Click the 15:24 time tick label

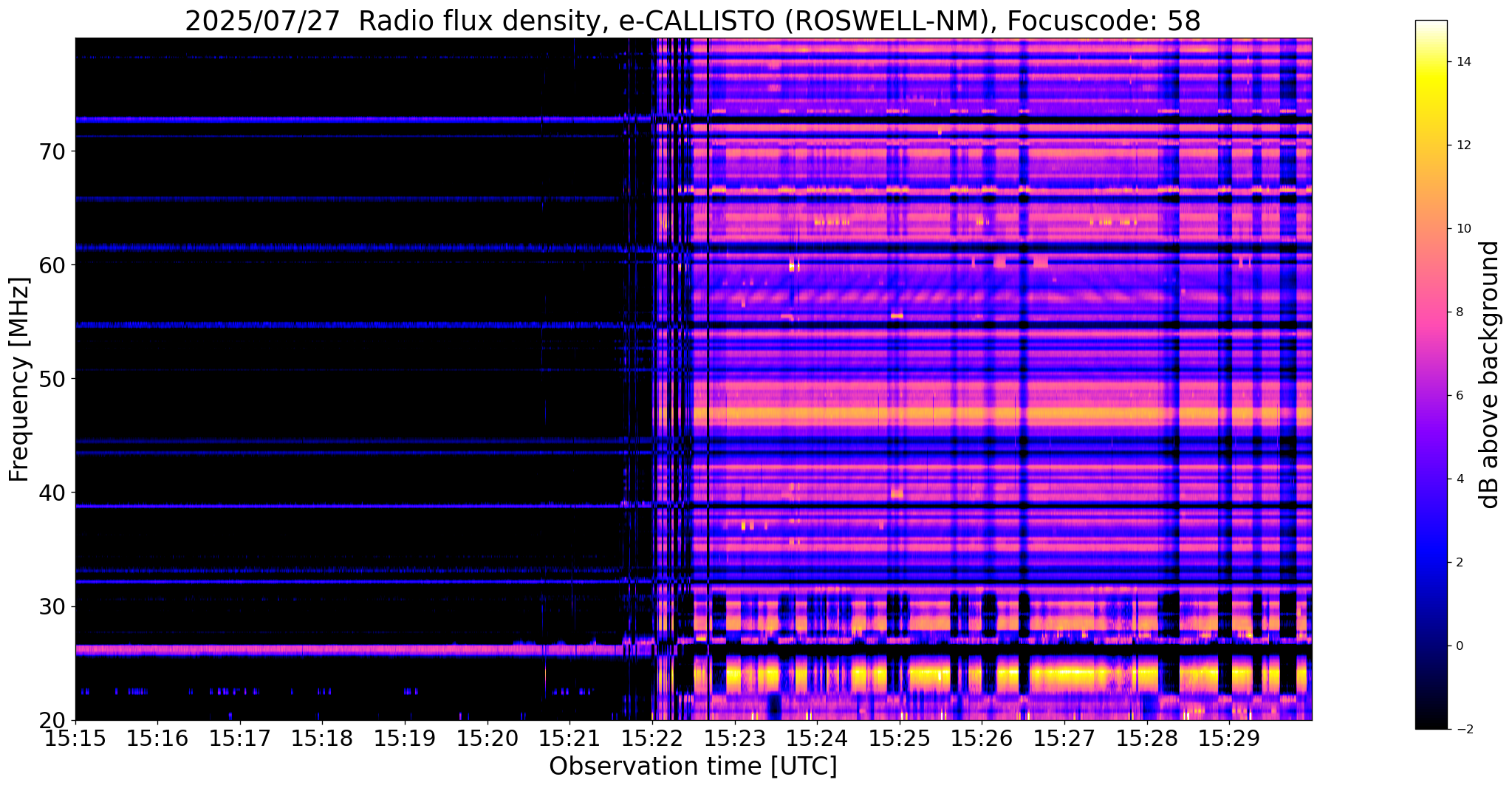tap(817, 738)
